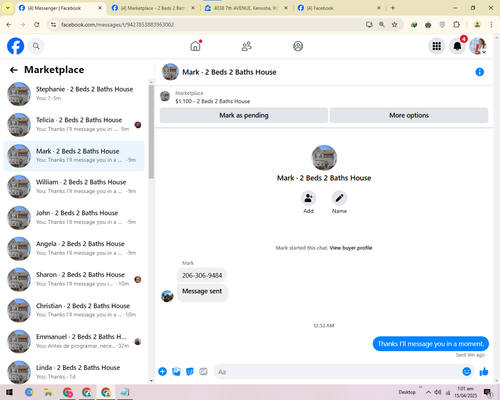The height and width of the screenshot is (400, 500).
Task: Open Emmanuel - 2 Beds 2 Baths chat
Action: click(x=74, y=341)
